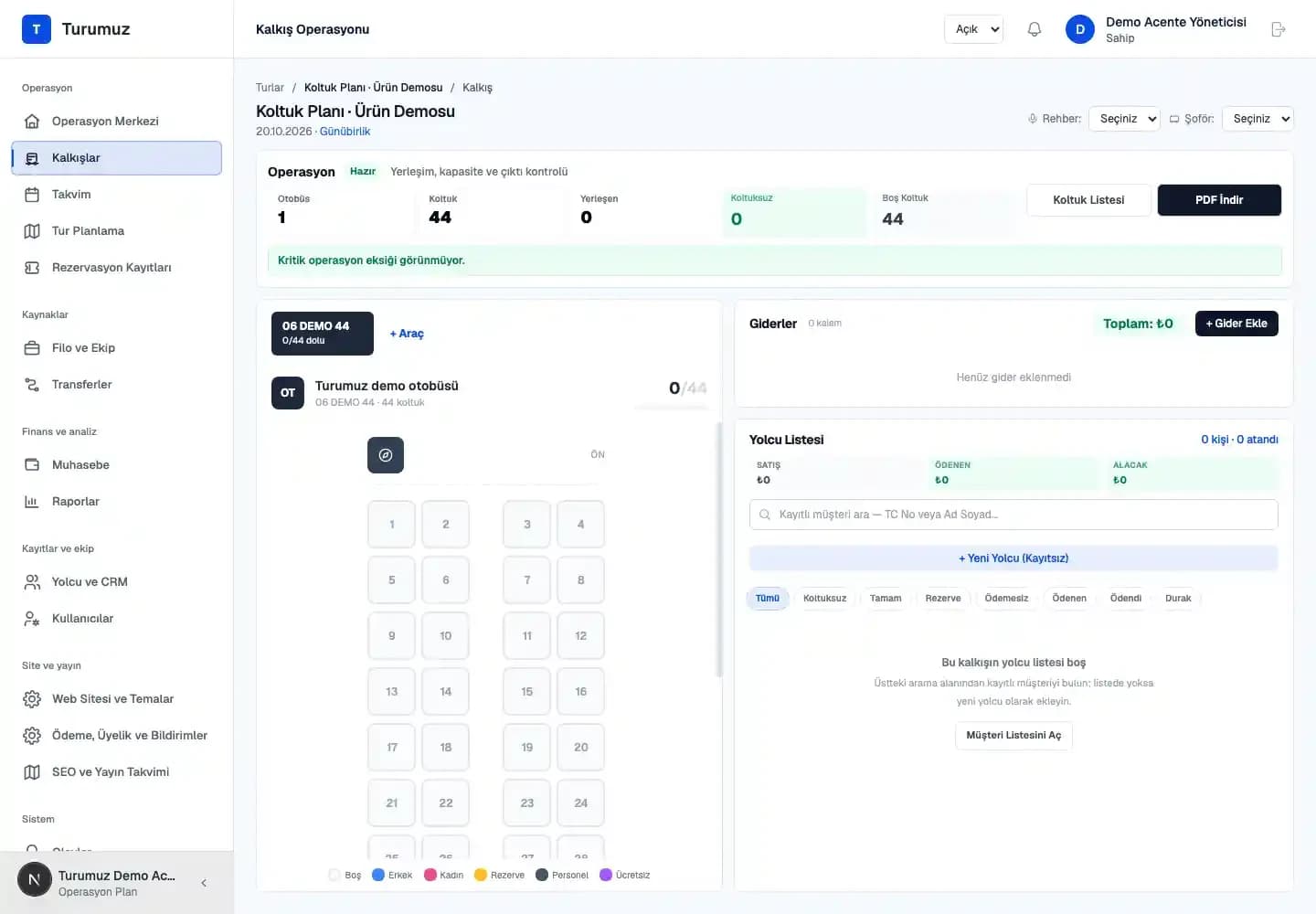Open the Rehber selection dropdown
The height and width of the screenshot is (914, 1316).
(x=1124, y=119)
